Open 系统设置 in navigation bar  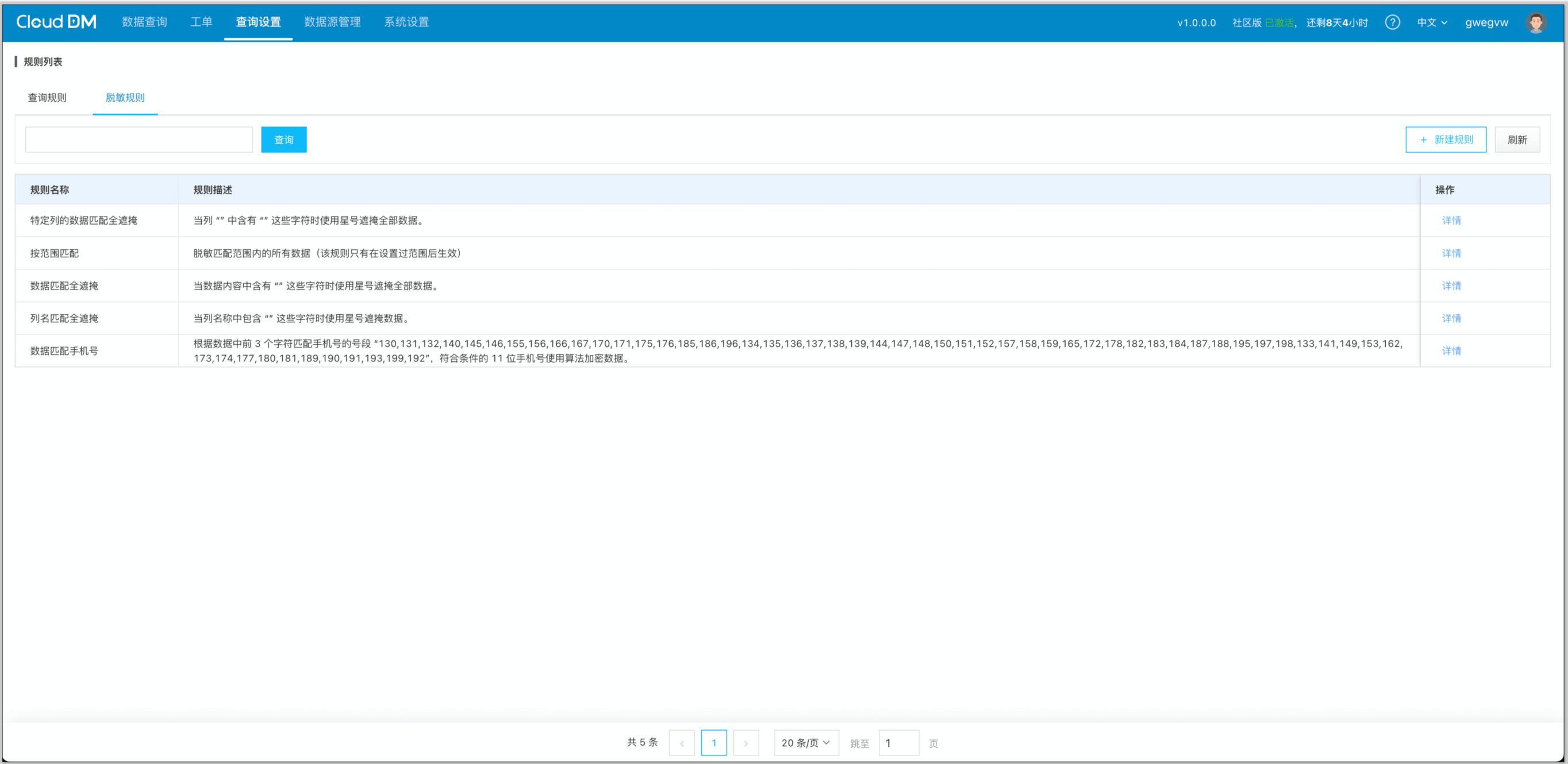[406, 22]
